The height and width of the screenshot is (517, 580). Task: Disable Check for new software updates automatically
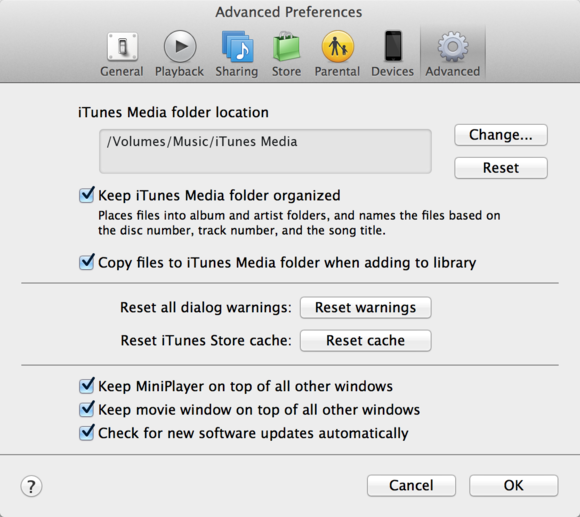tap(87, 433)
